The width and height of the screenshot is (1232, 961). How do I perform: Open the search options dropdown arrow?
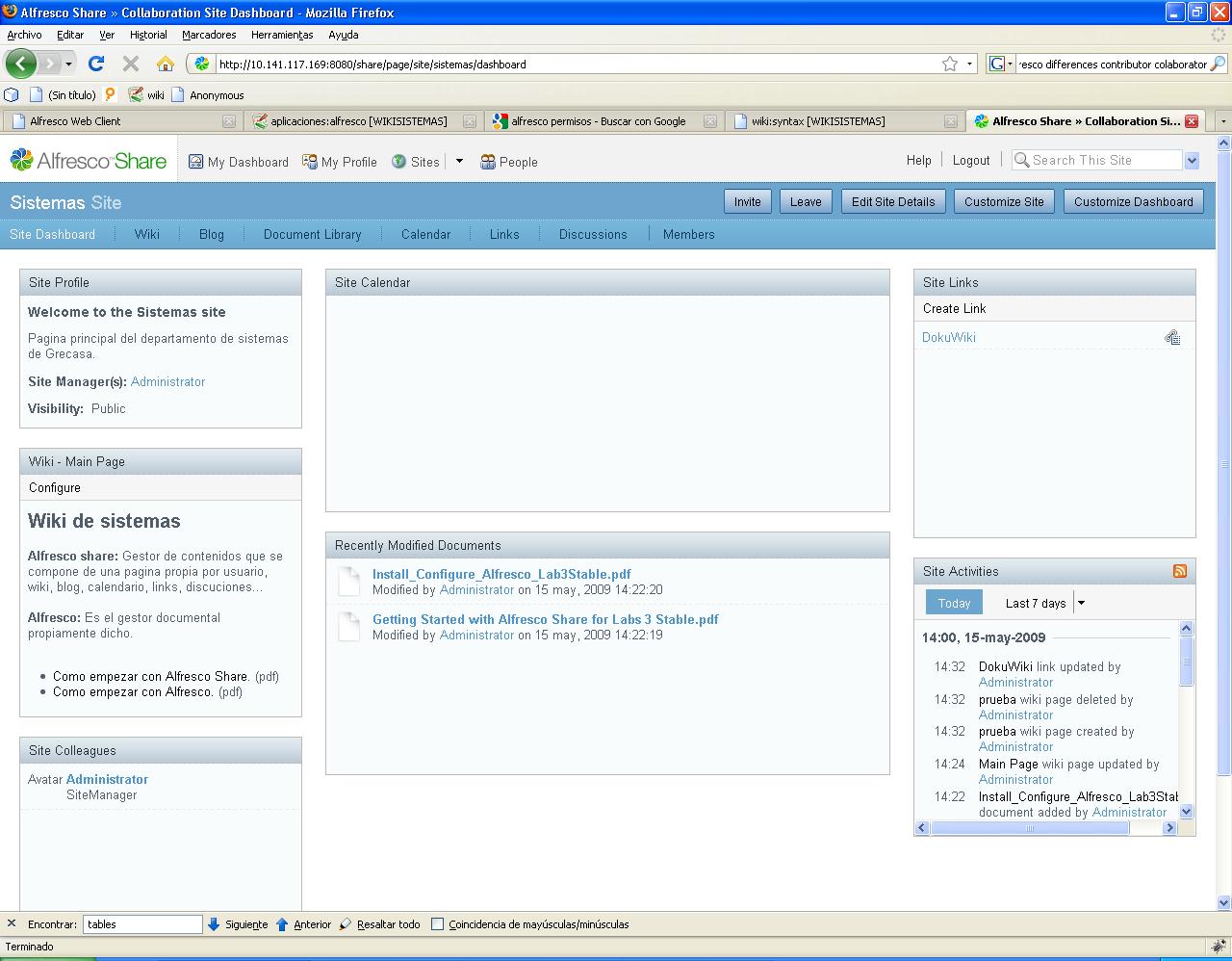[1192, 161]
